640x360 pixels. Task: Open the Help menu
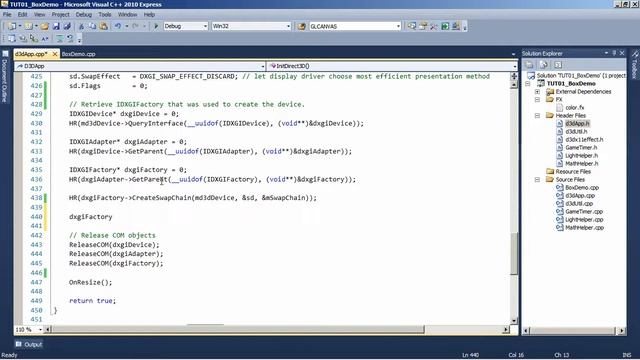149,14
